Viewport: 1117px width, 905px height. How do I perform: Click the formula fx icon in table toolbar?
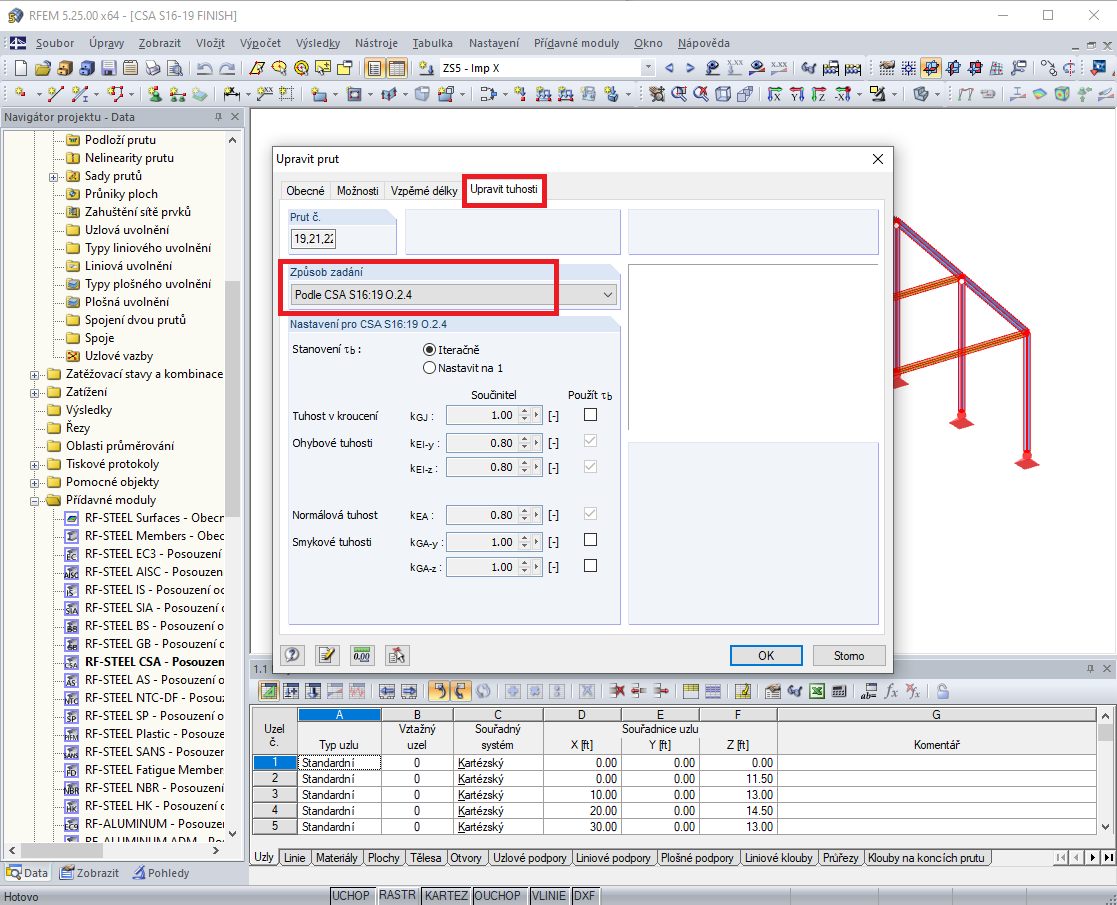[x=890, y=691]
